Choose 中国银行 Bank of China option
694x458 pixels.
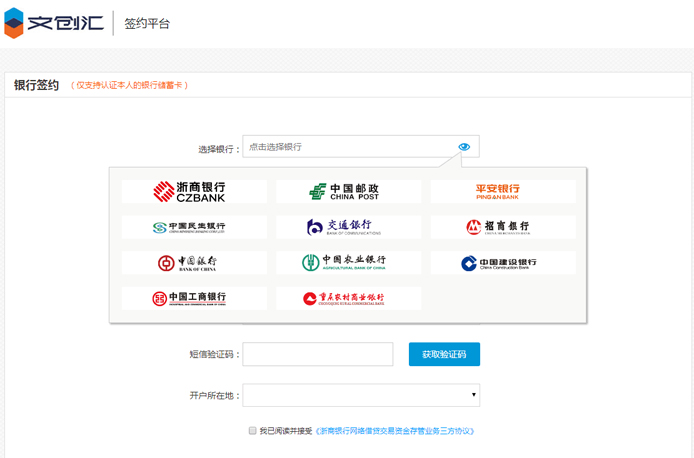click(194, 263)
